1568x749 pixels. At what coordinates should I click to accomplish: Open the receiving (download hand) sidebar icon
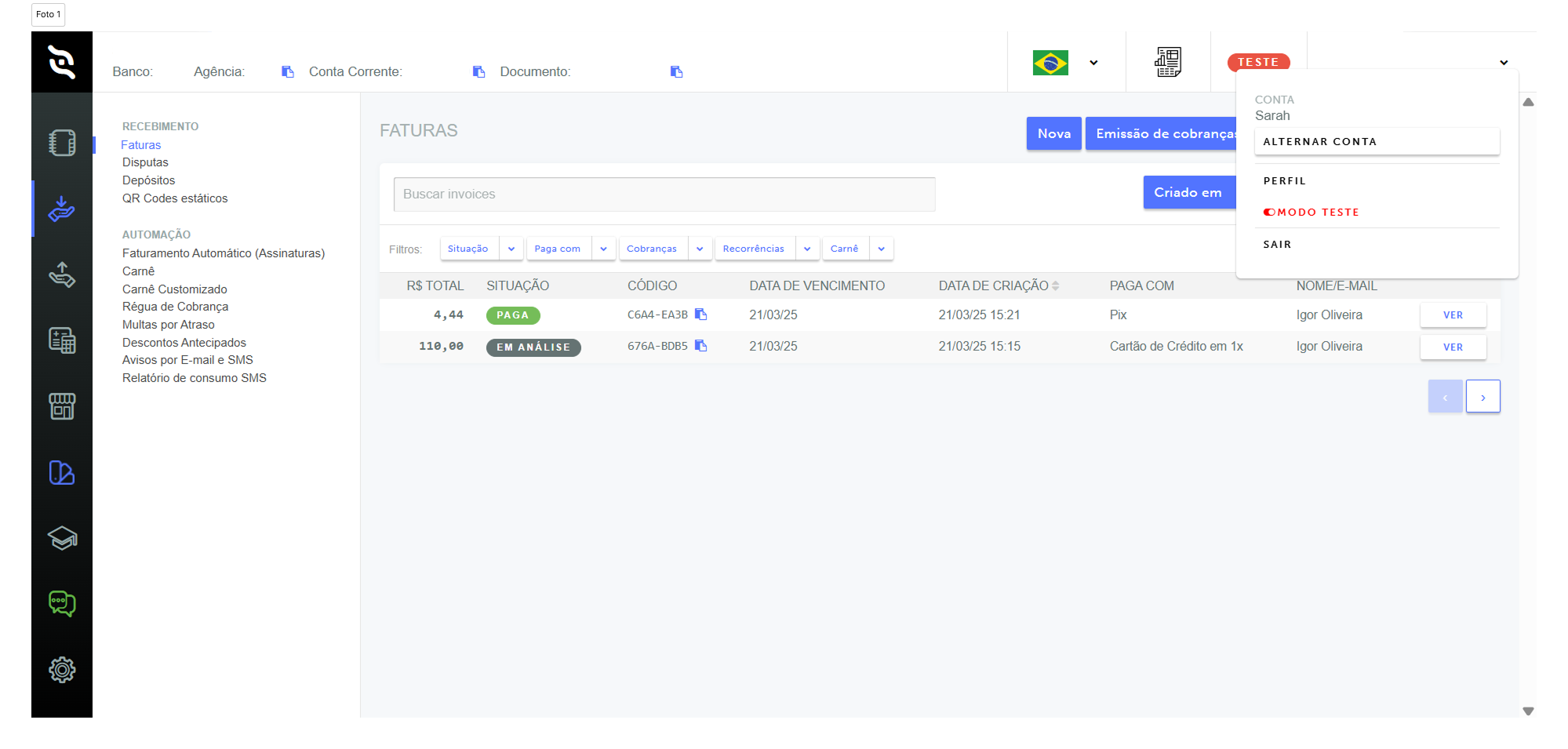point(62,209)
